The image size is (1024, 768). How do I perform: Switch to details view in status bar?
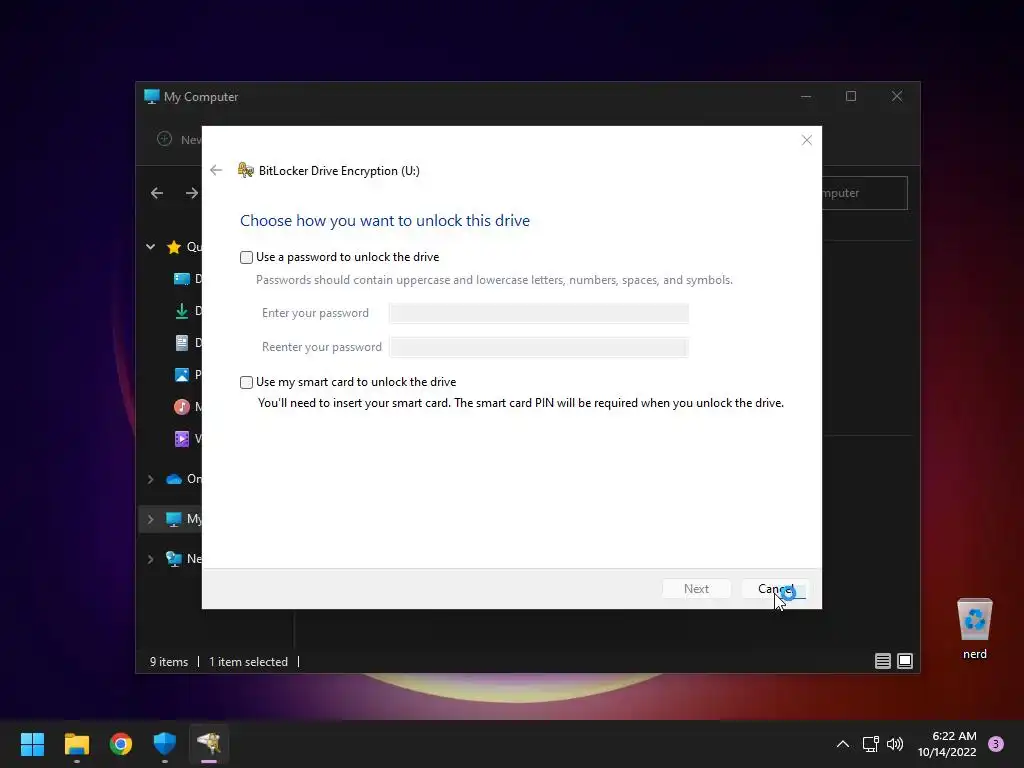coord(883,661)
